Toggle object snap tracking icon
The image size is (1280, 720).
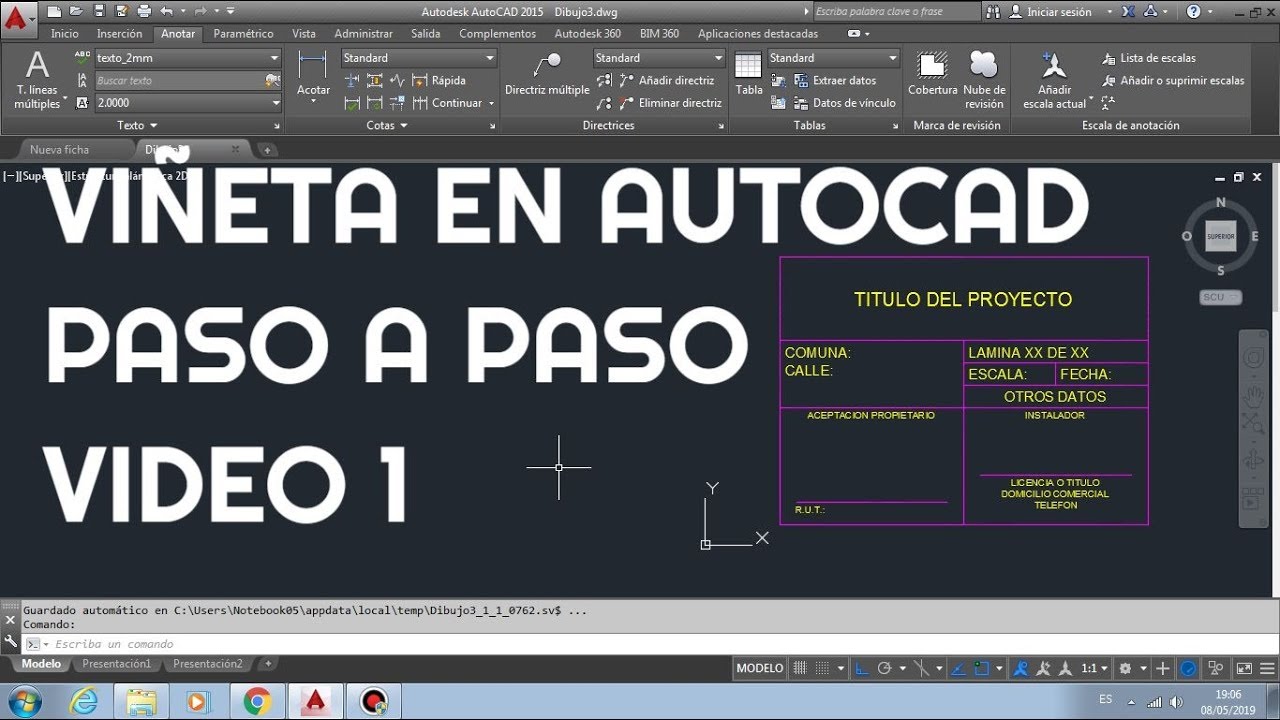958,668
